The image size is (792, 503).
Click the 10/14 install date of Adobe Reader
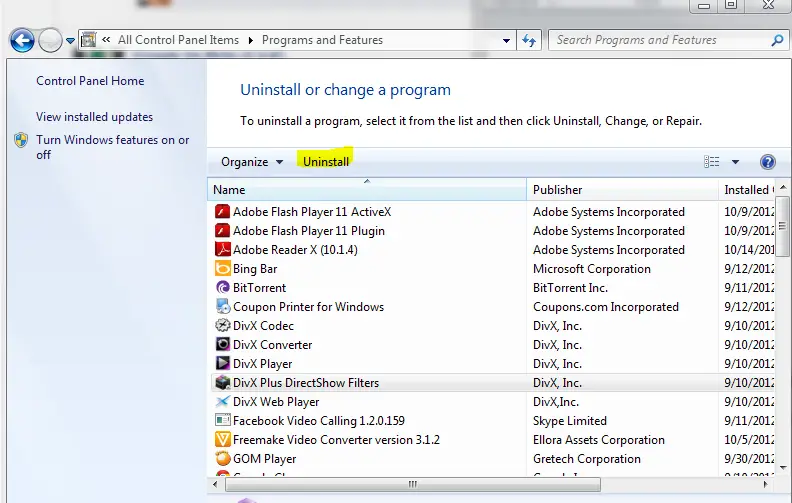click(749, 250)
